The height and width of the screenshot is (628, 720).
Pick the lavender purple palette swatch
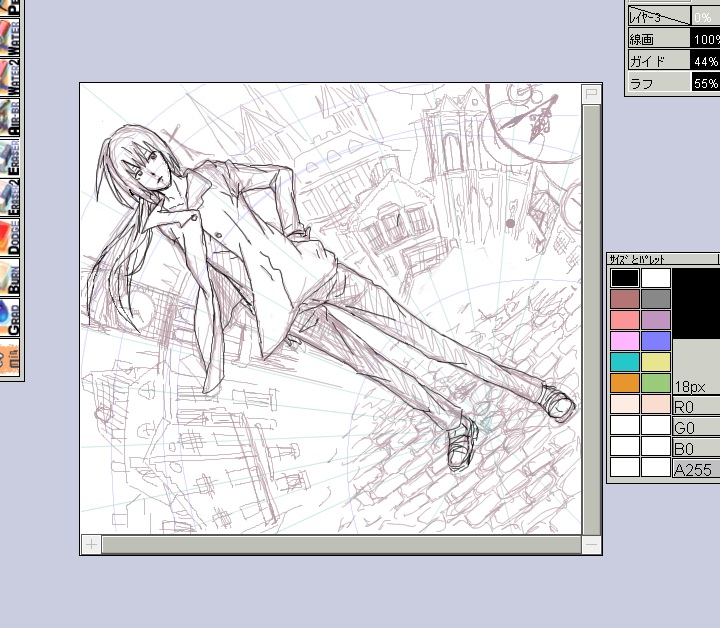pos(656,320)
